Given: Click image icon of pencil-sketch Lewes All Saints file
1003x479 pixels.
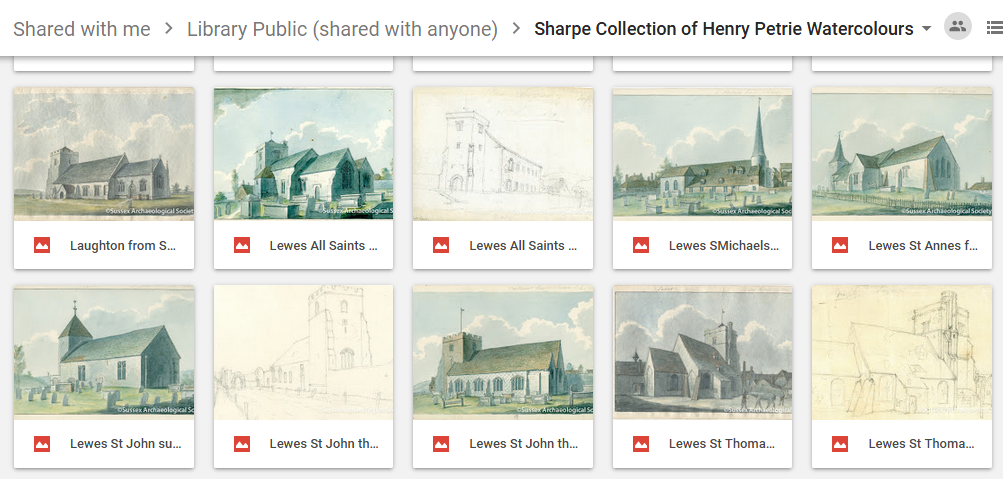Looking at the screenshot, I should click(x=441, y=245).
